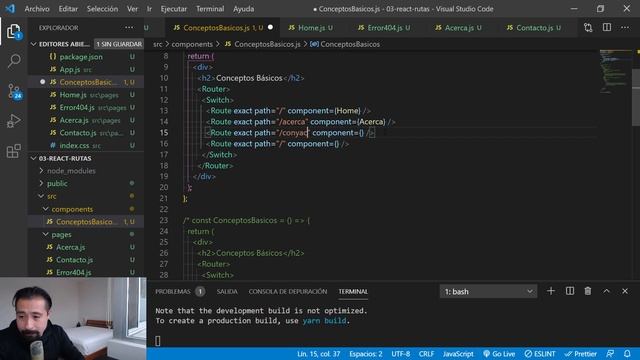Open the Ejecutar menu
Image resolution: width=640 pixels, height=360 pixels.
173,9
